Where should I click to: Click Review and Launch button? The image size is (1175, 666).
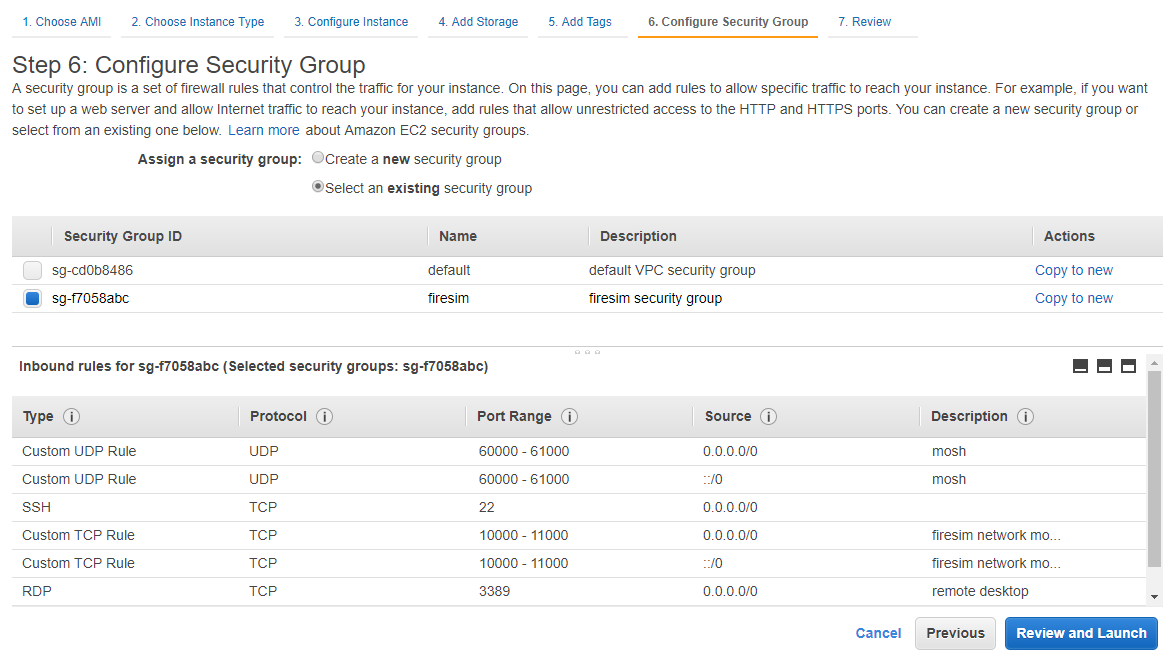tap(1081, 634)
